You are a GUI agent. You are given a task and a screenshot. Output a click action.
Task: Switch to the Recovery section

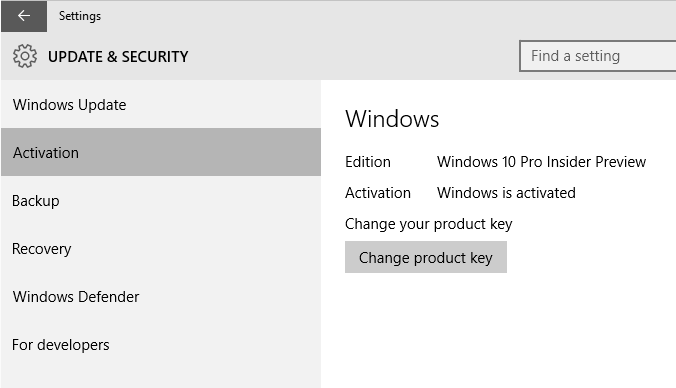tap(161, 248)
